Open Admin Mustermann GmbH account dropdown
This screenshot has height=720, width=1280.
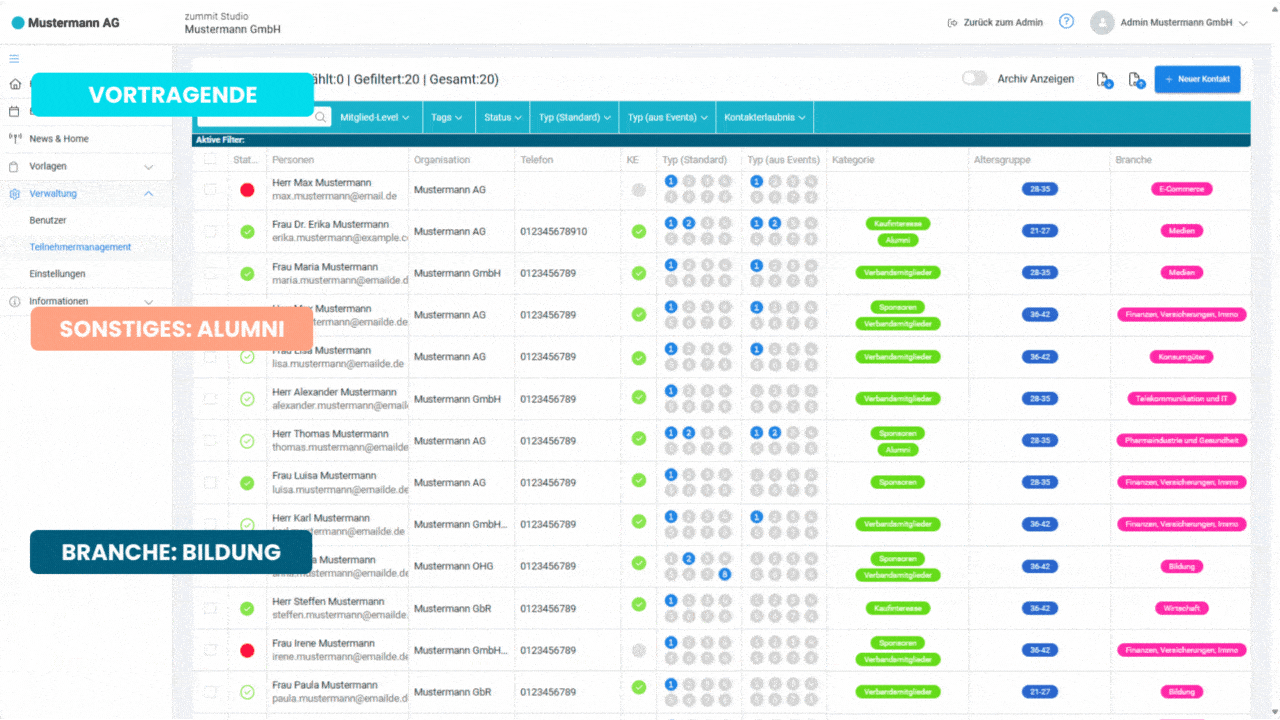(1184, 22)
